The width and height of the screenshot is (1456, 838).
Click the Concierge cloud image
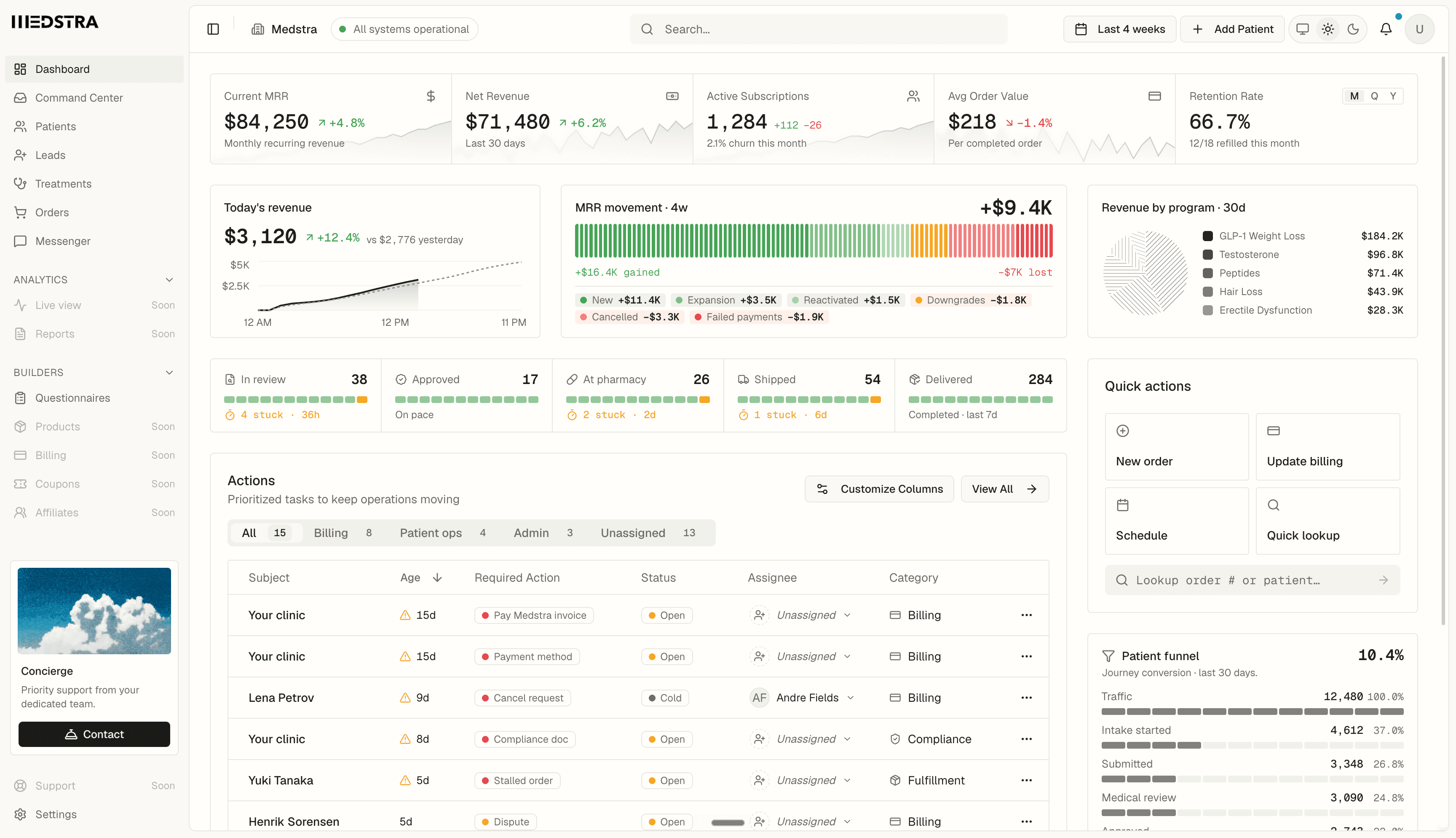(94, 611)
